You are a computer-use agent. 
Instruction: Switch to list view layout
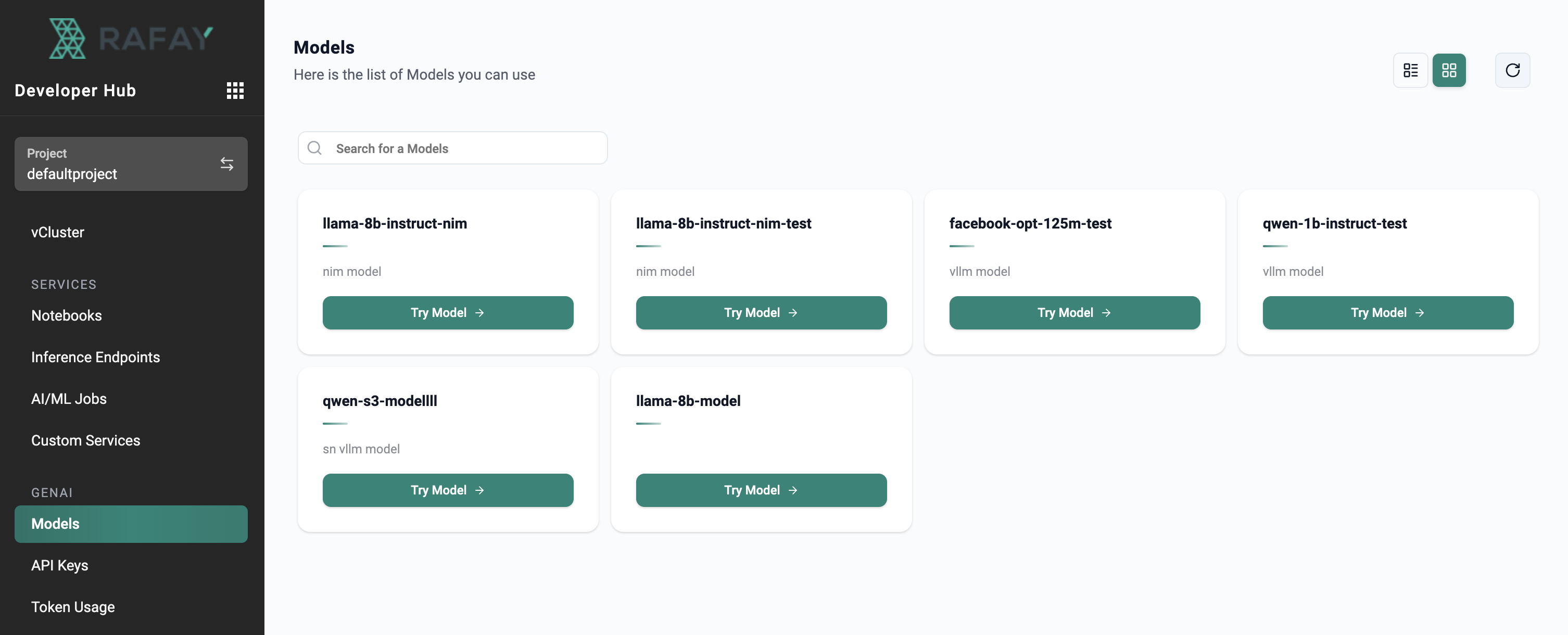point(1410,71)
